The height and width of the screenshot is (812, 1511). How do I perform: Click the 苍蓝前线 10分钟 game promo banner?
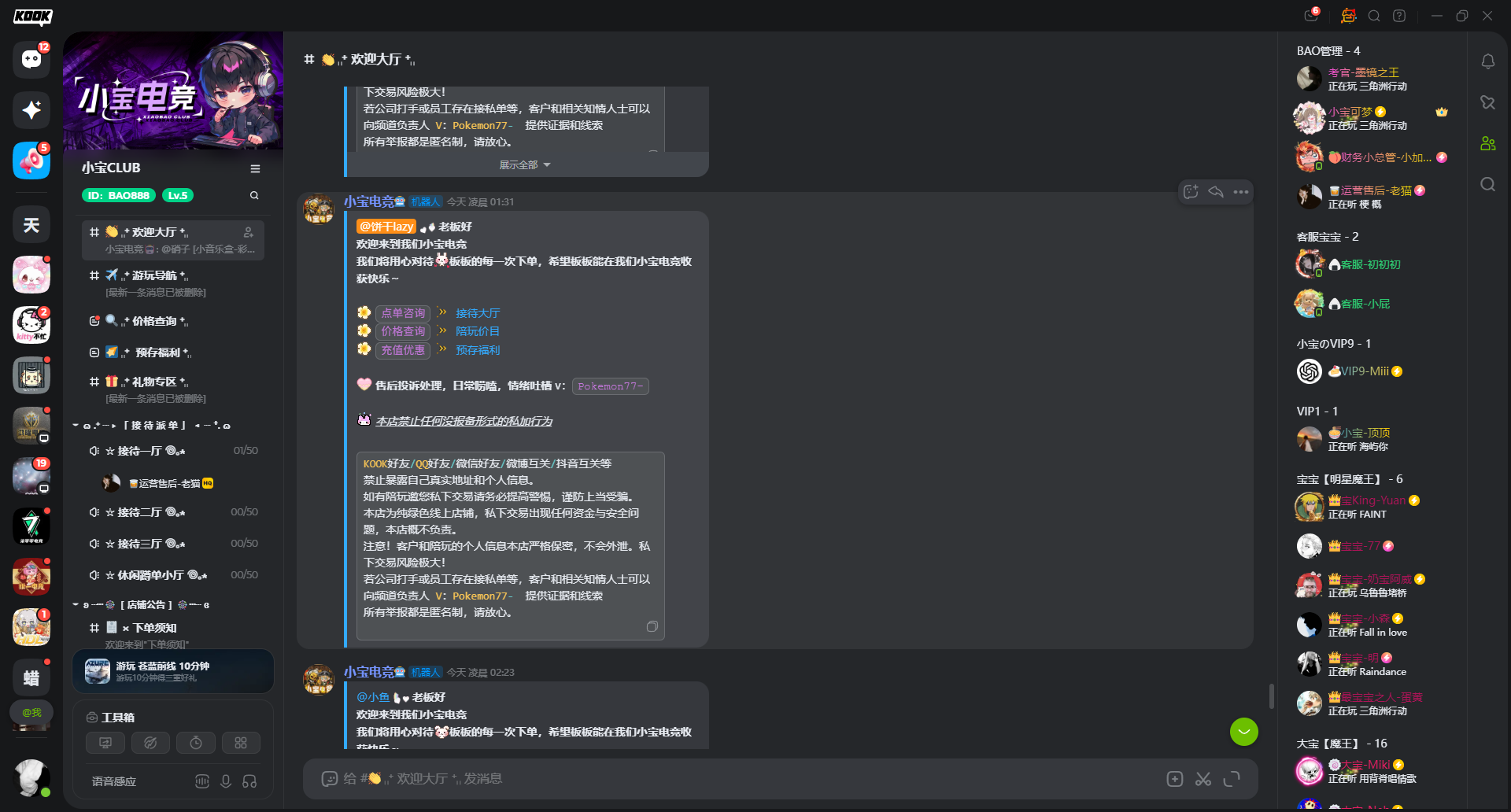coord(173,671)
